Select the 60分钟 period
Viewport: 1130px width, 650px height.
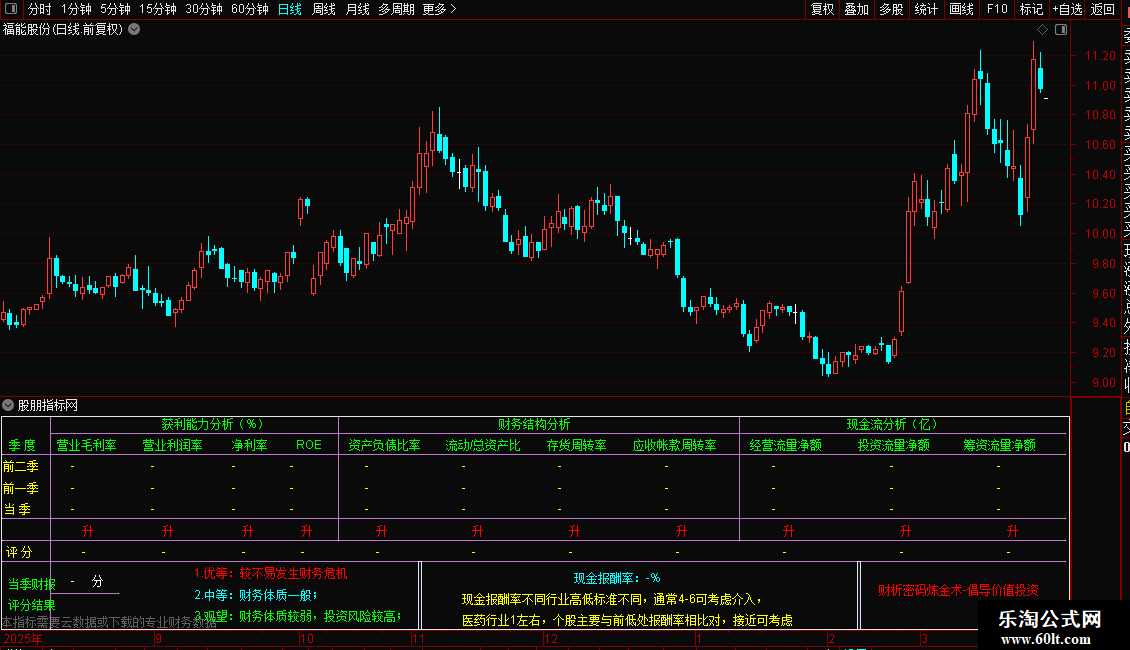click(x=250, y=9)
